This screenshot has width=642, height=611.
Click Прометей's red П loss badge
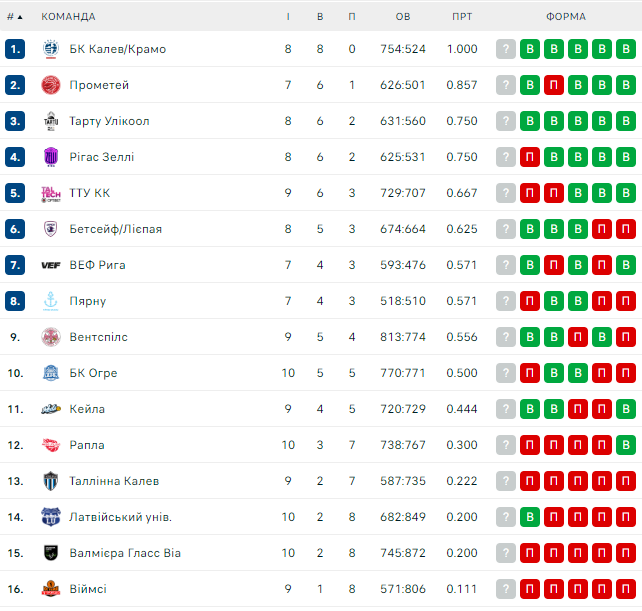point(554,85)
